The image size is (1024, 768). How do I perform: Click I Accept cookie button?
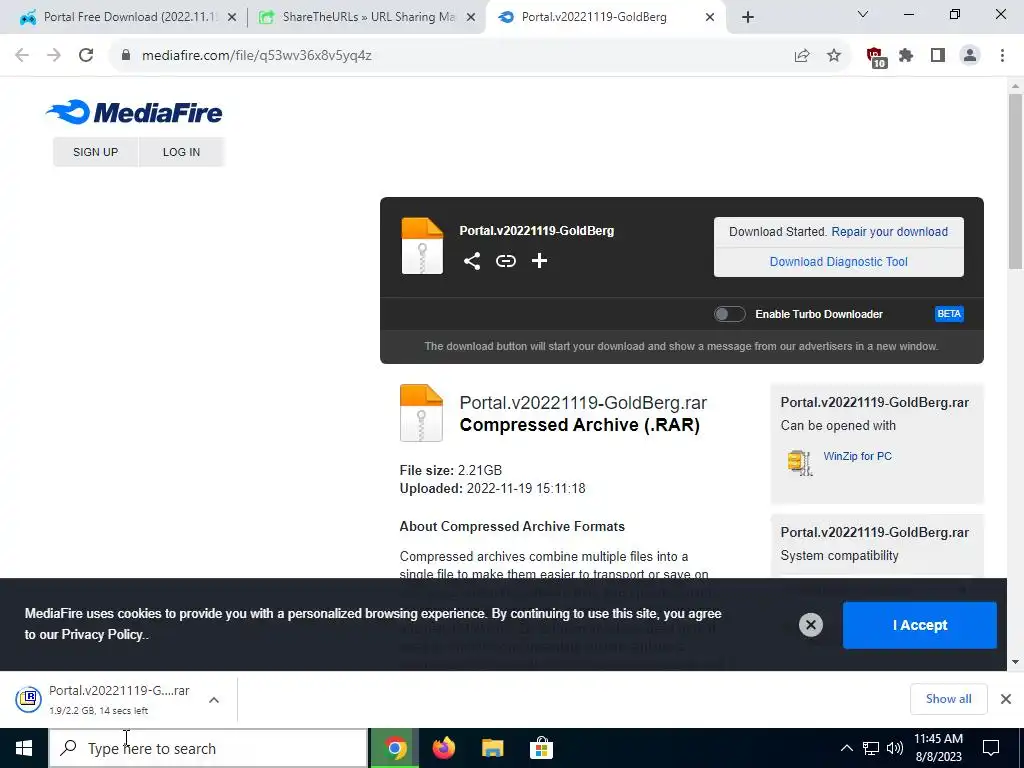coord(920,625)
